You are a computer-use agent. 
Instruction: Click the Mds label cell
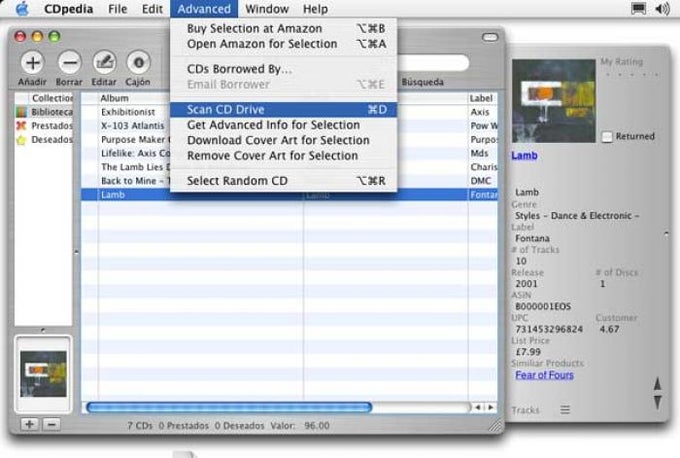tap(479, 153)
